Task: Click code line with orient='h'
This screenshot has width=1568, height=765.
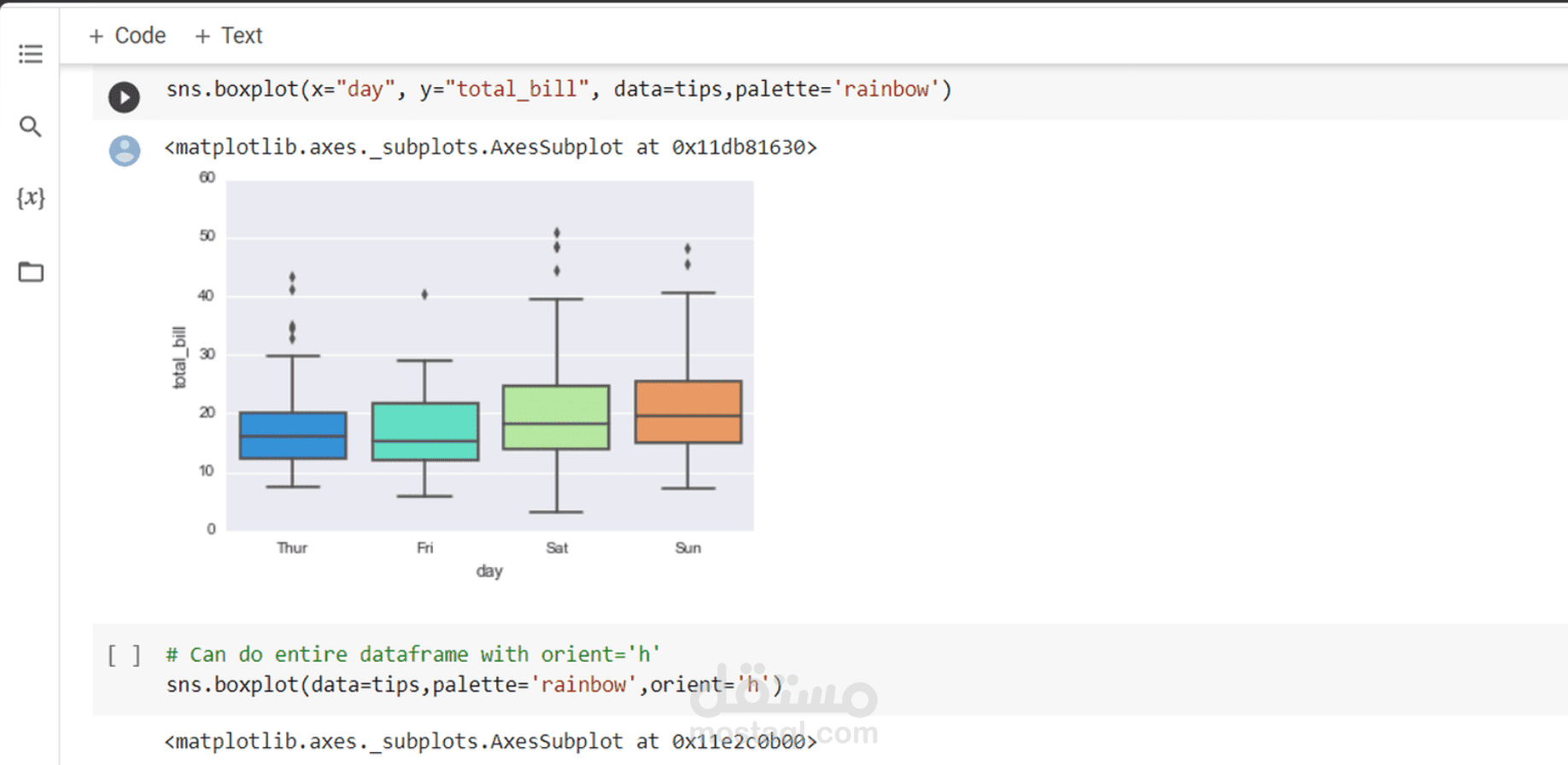Action: 474,685
